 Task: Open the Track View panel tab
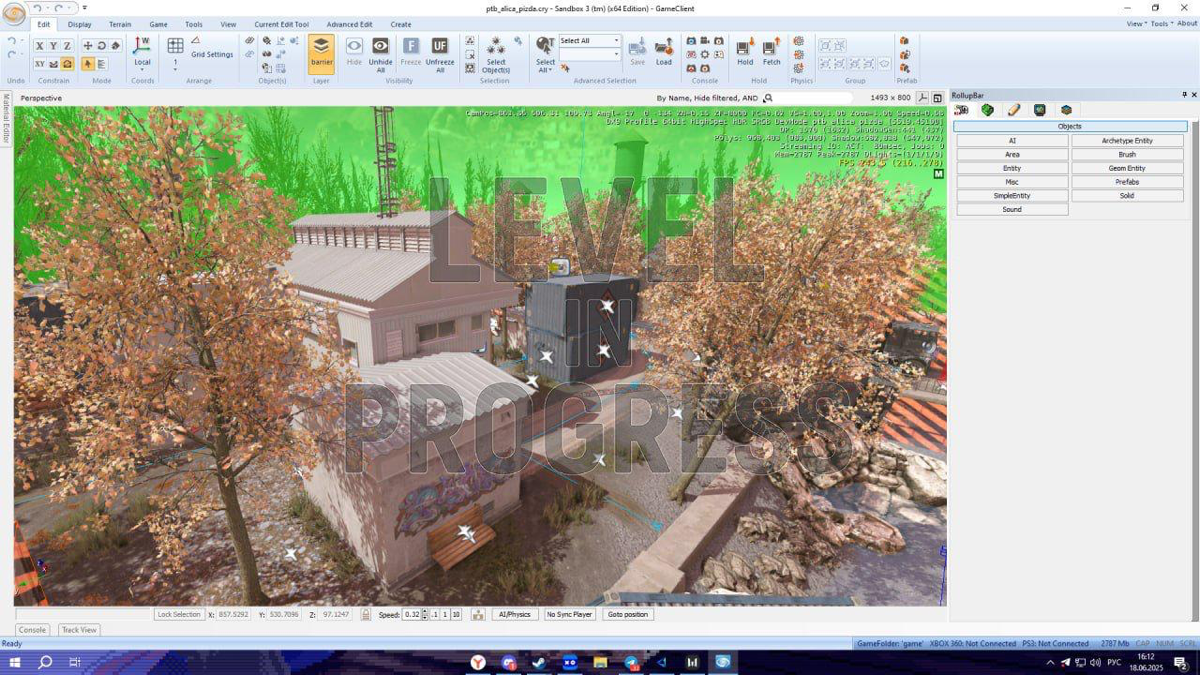(79, 630)
